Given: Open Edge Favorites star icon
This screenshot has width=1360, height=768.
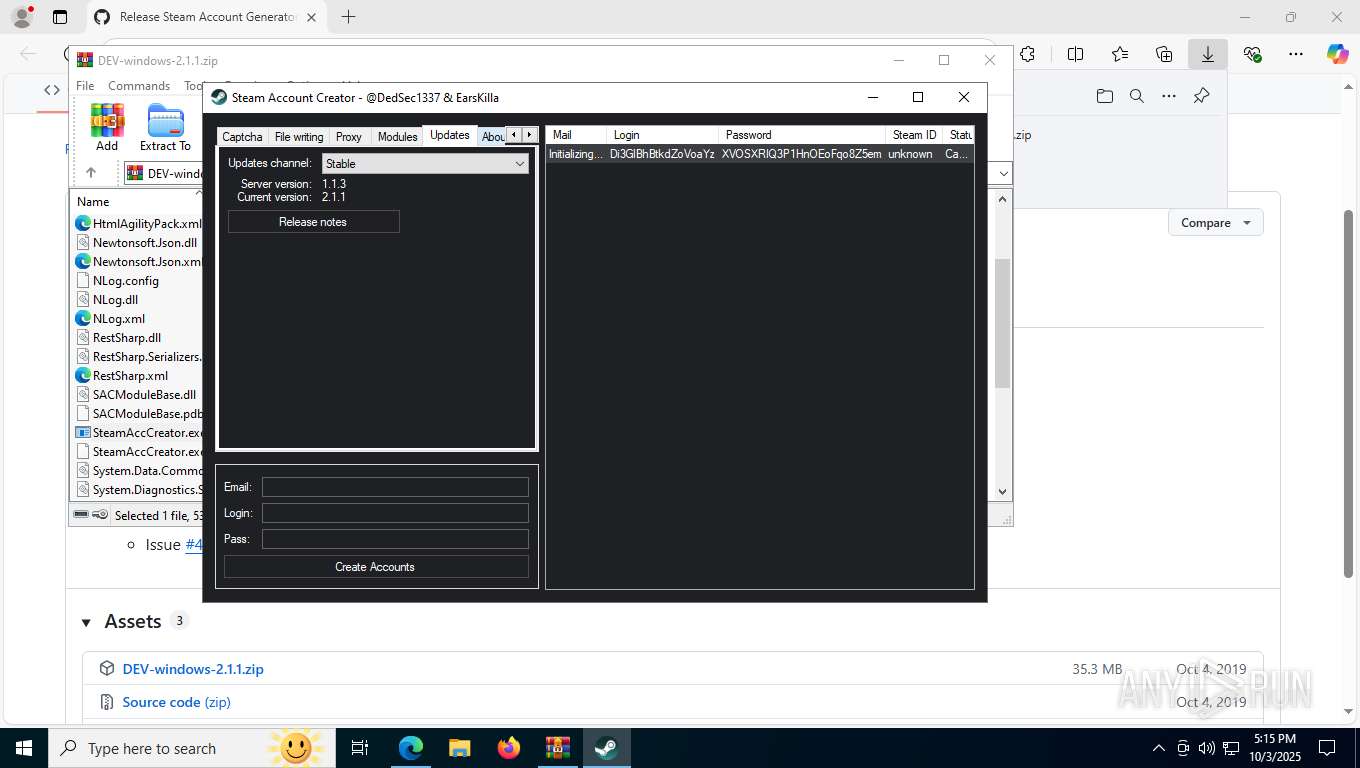Looking at the screenshot, I should click(1120, 55).
